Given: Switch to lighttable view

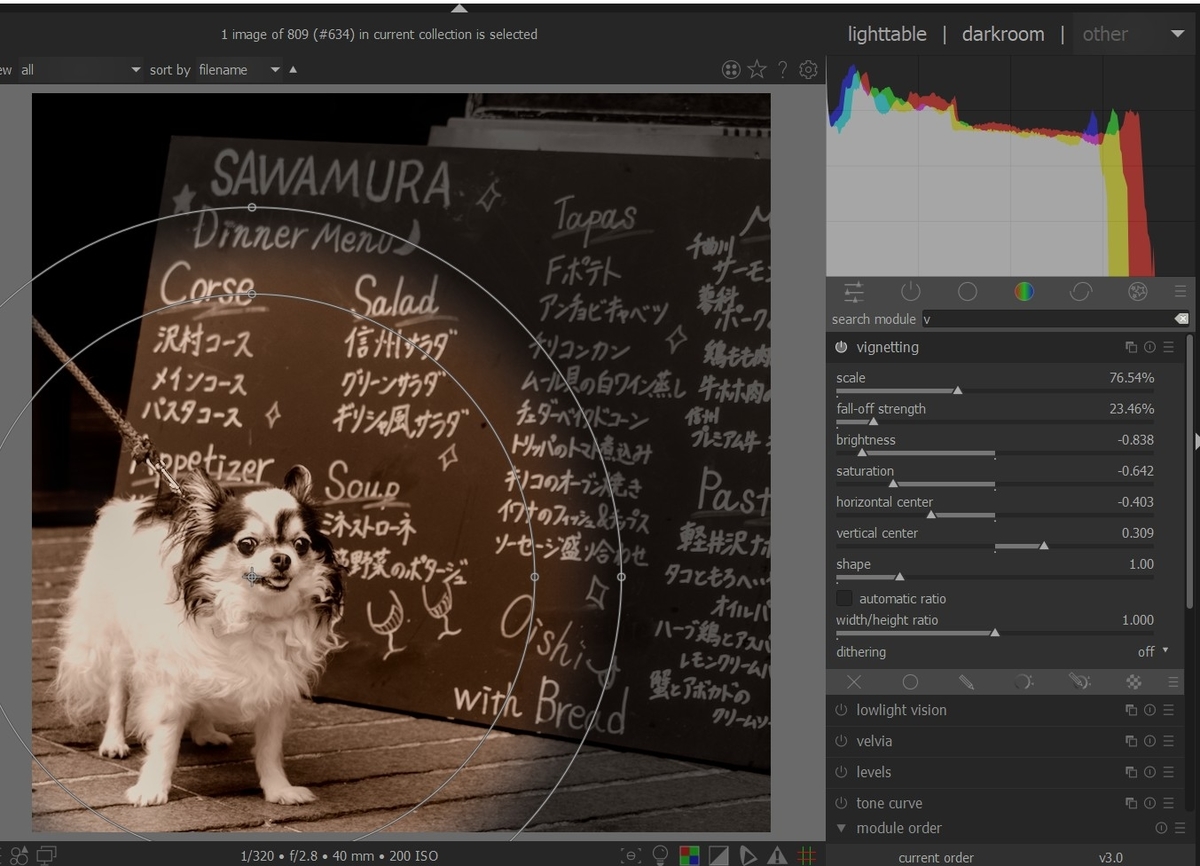Looking at the screenshot, I should coord(887,34).
